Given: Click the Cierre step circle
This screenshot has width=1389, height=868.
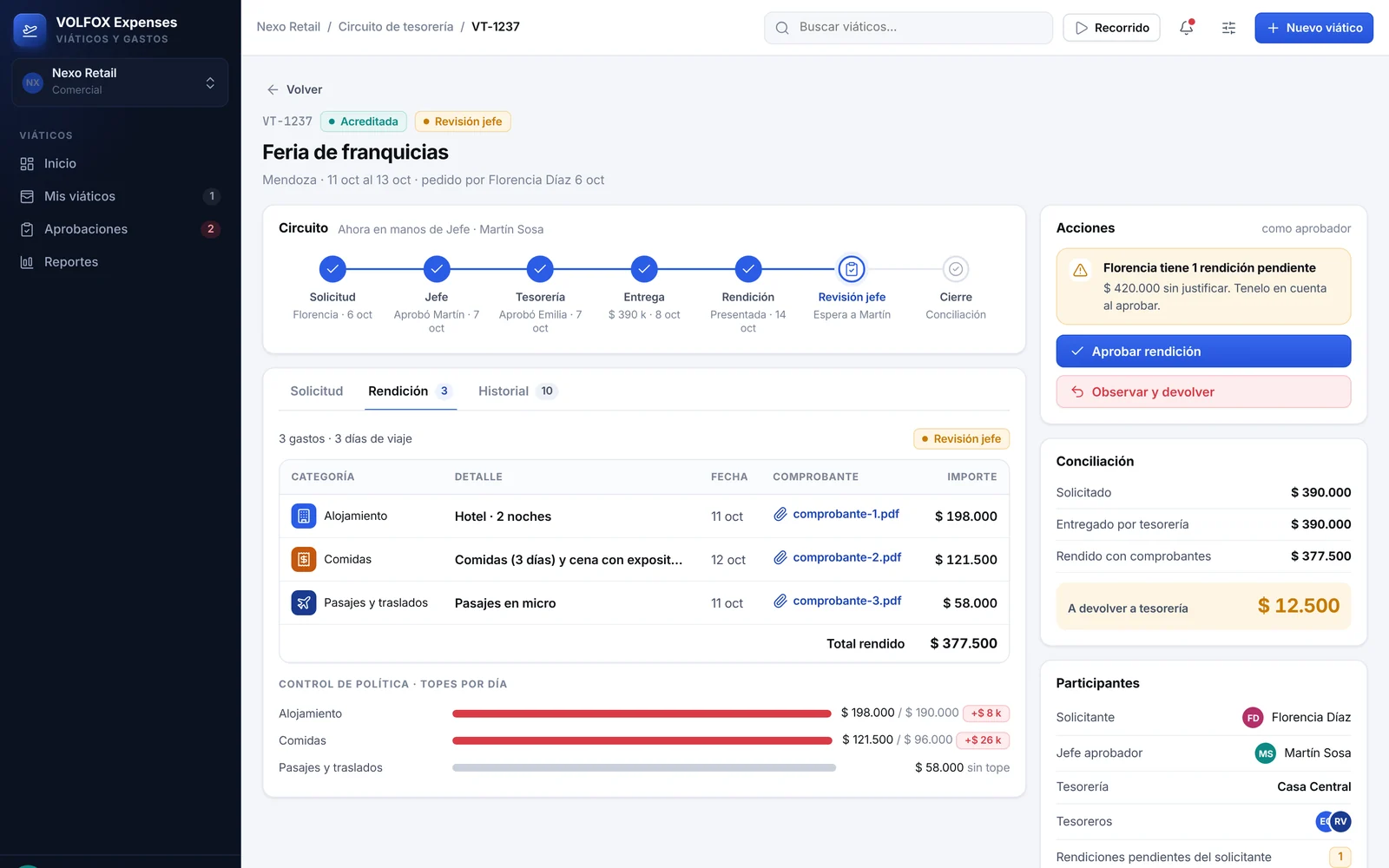Looking at the screenshot, I should coord(956,269).
